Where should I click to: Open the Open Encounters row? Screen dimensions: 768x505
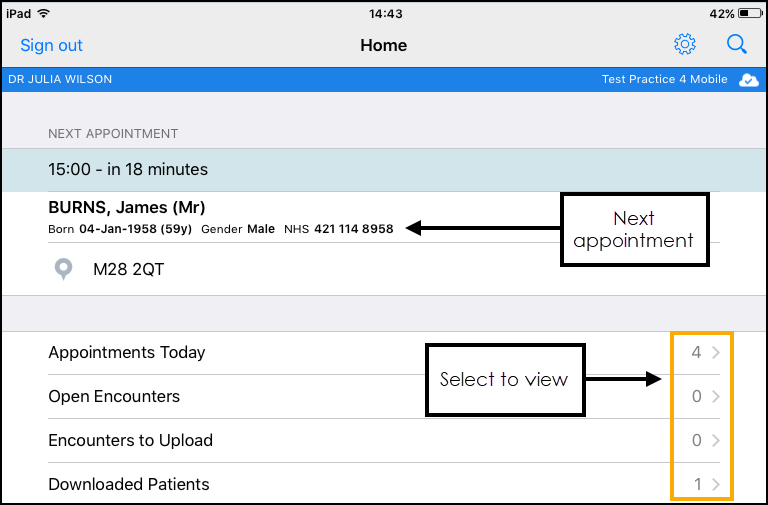[114, 397]
